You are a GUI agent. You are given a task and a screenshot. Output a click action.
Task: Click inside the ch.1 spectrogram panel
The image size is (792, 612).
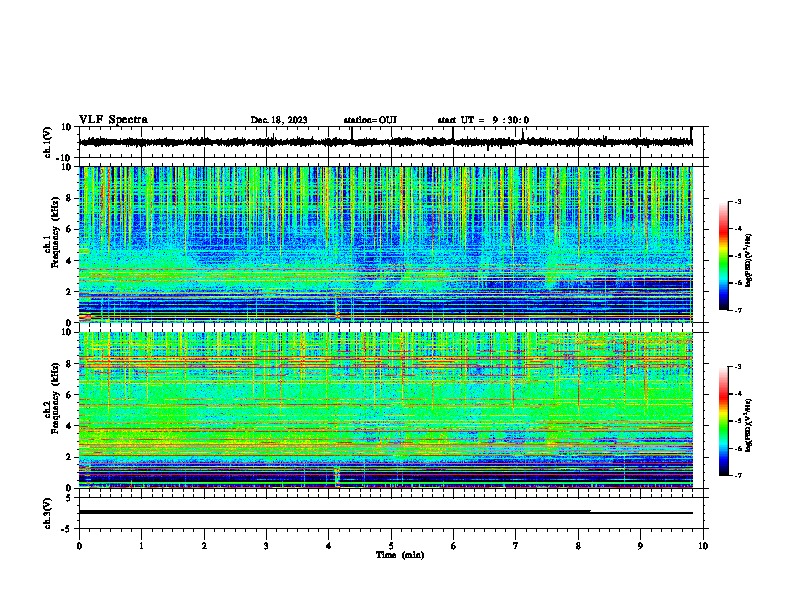click(386, 244)
